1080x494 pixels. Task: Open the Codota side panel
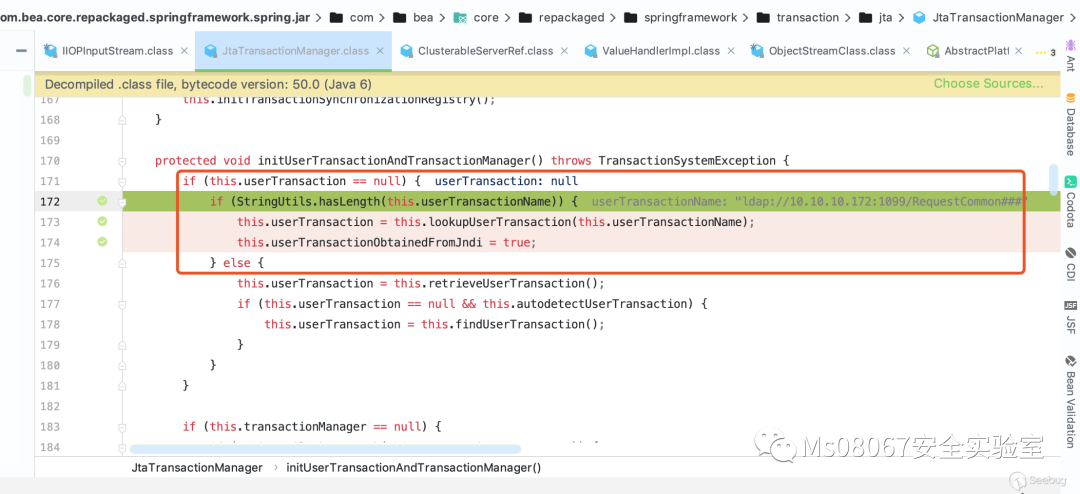tap(1070, 203)
